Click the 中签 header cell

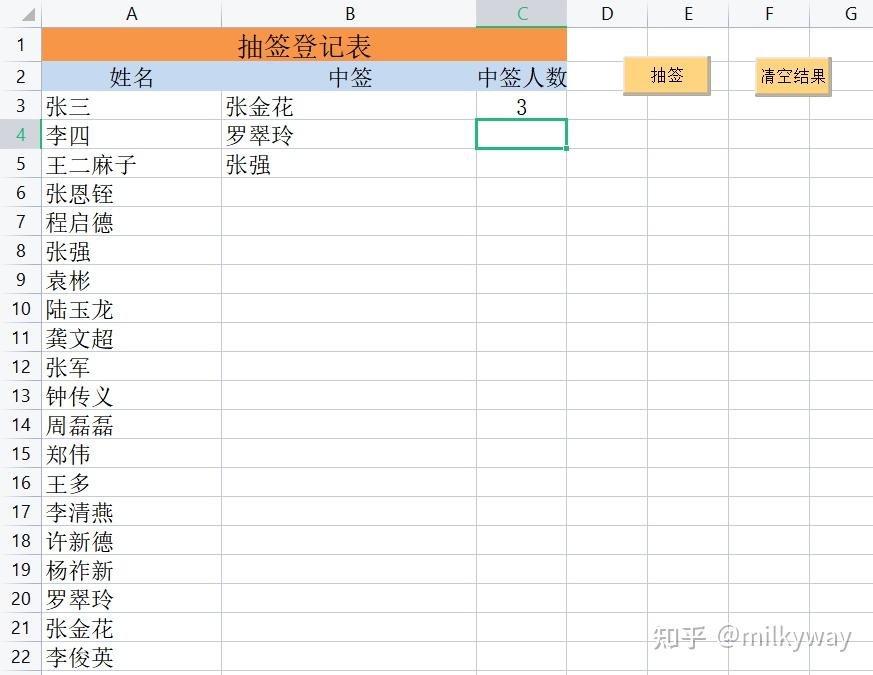tap(349, 76)
